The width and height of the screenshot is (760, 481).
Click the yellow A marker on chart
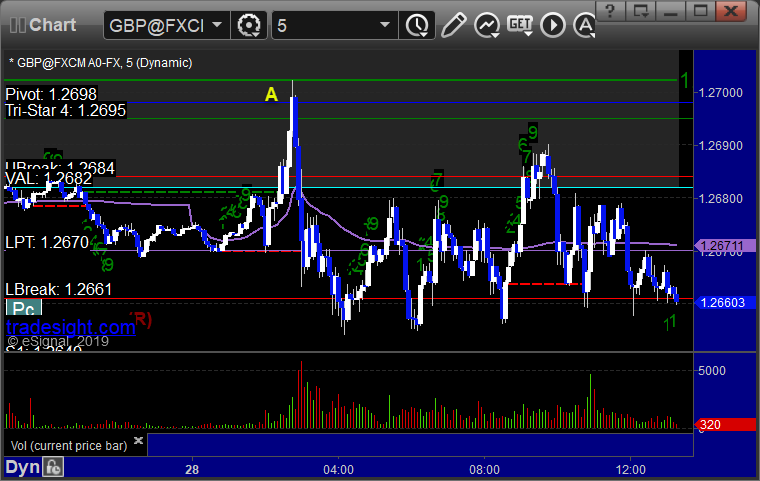tap(271, 94)
